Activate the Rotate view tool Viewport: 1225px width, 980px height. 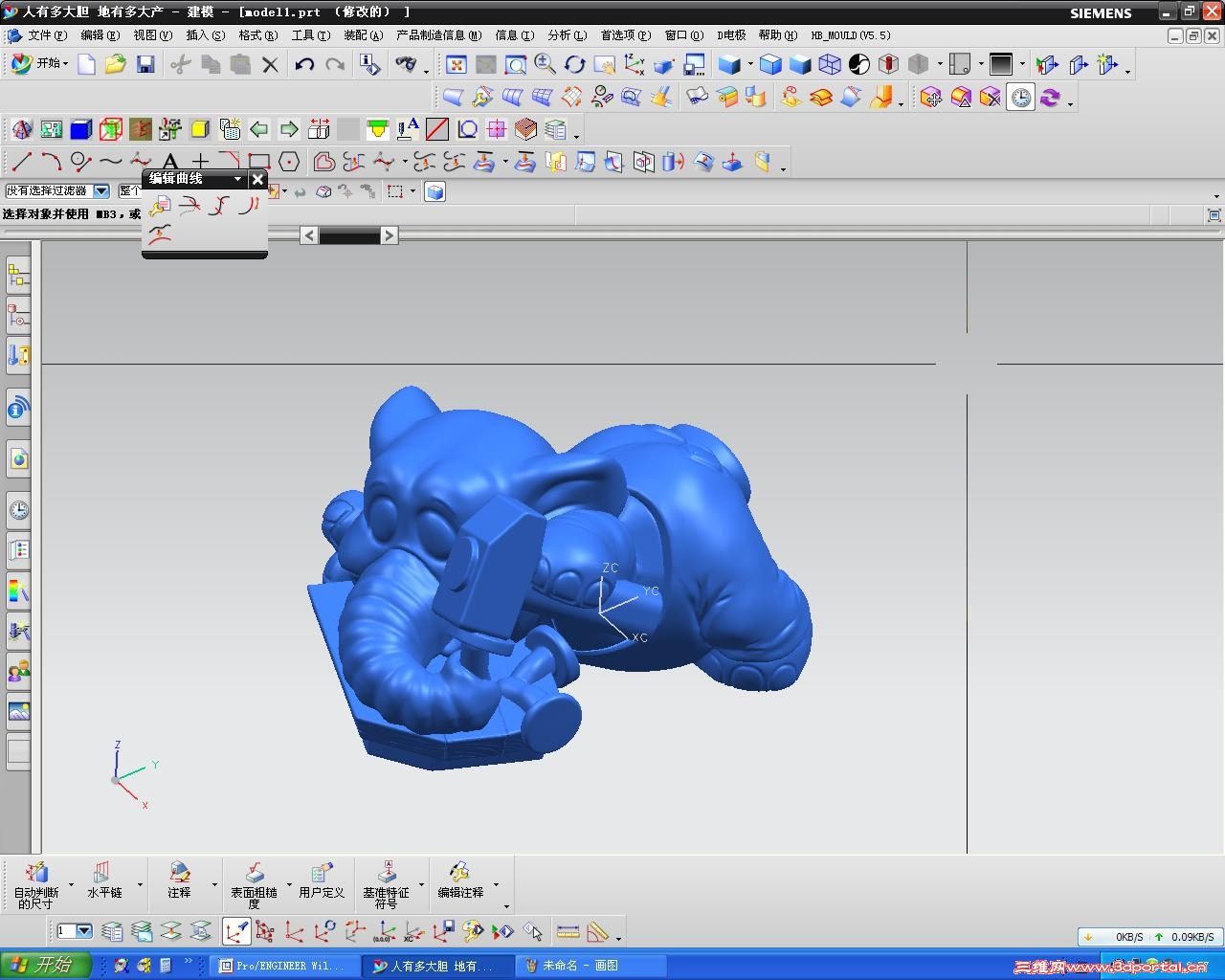point(574,64)
